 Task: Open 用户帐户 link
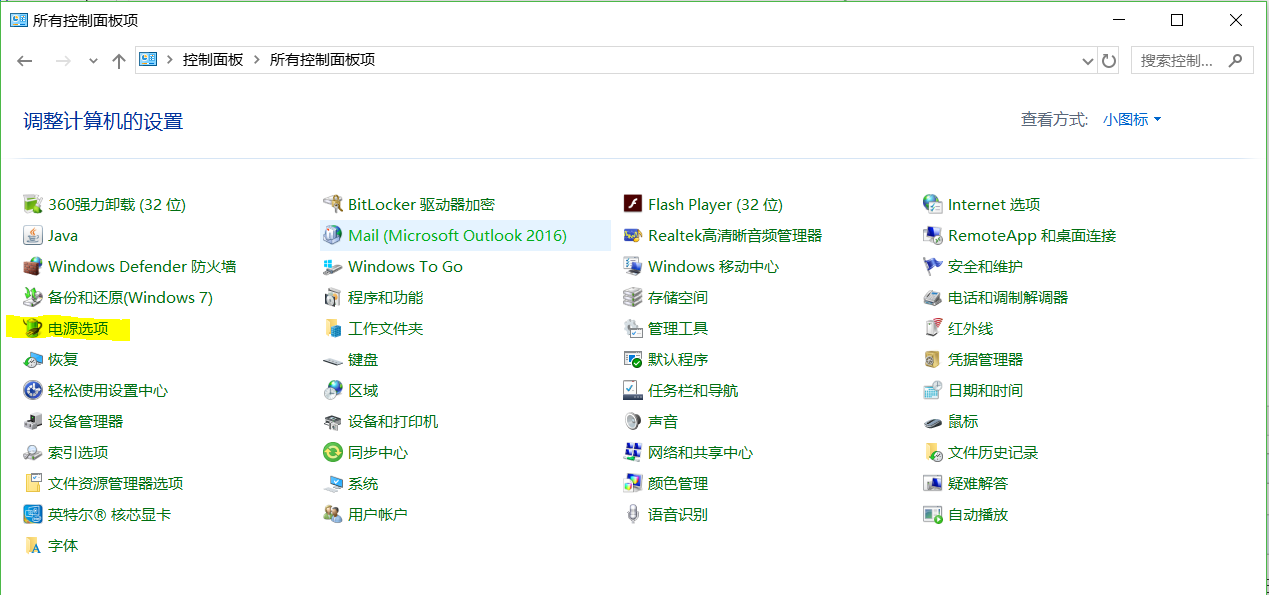click(378, 514)
